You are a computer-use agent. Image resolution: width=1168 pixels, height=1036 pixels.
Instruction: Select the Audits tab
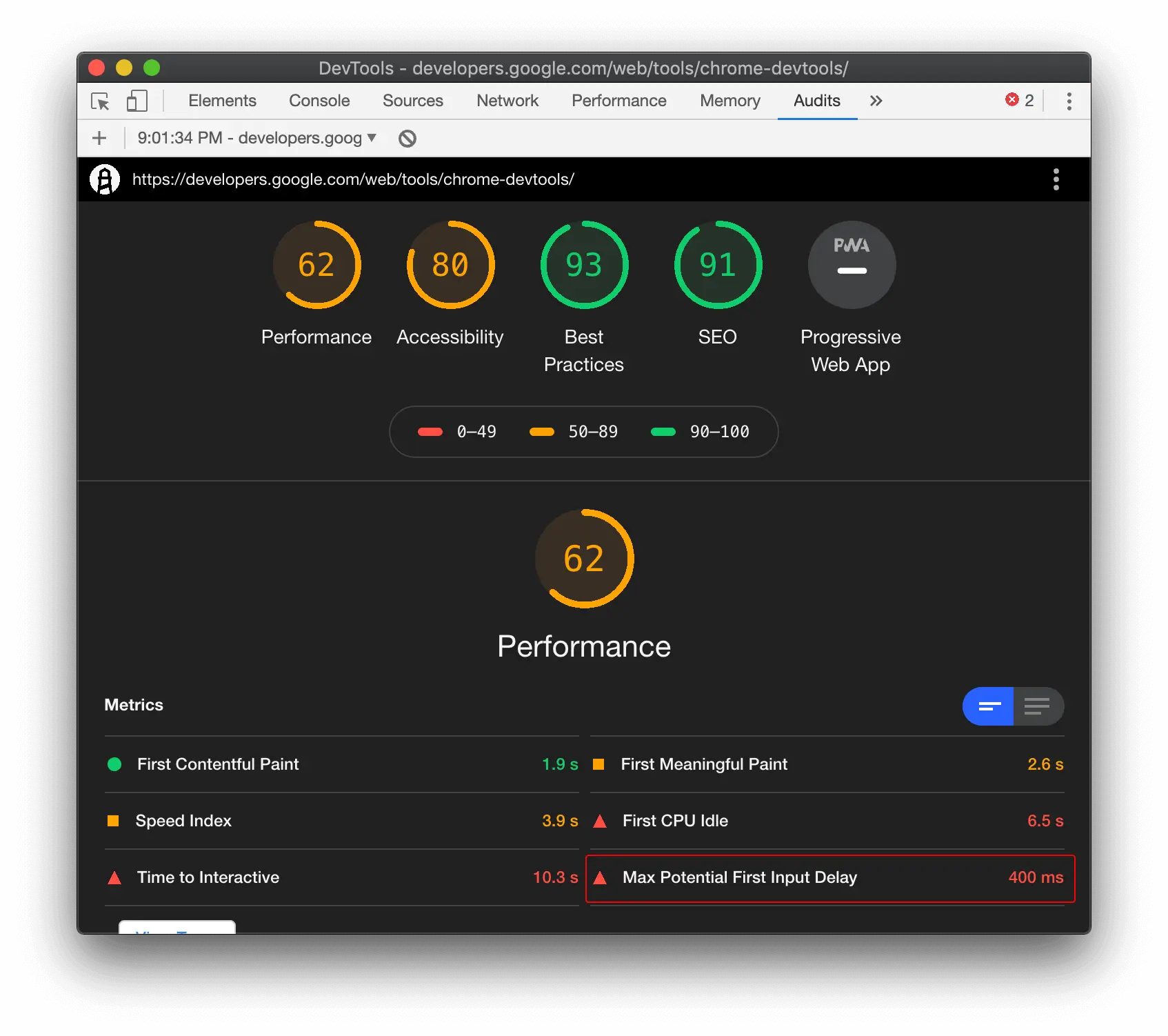[x=817, y=101]
